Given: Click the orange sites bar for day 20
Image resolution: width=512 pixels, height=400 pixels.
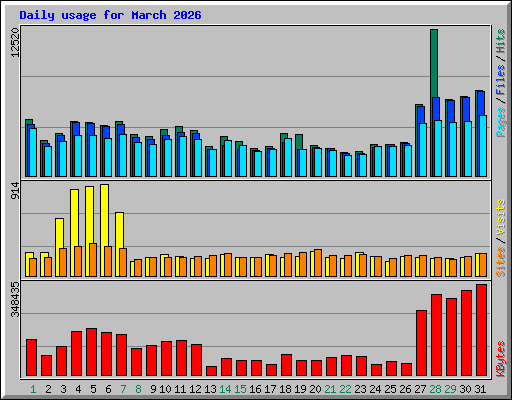Looking at the screenshot, I should [318, 263].
